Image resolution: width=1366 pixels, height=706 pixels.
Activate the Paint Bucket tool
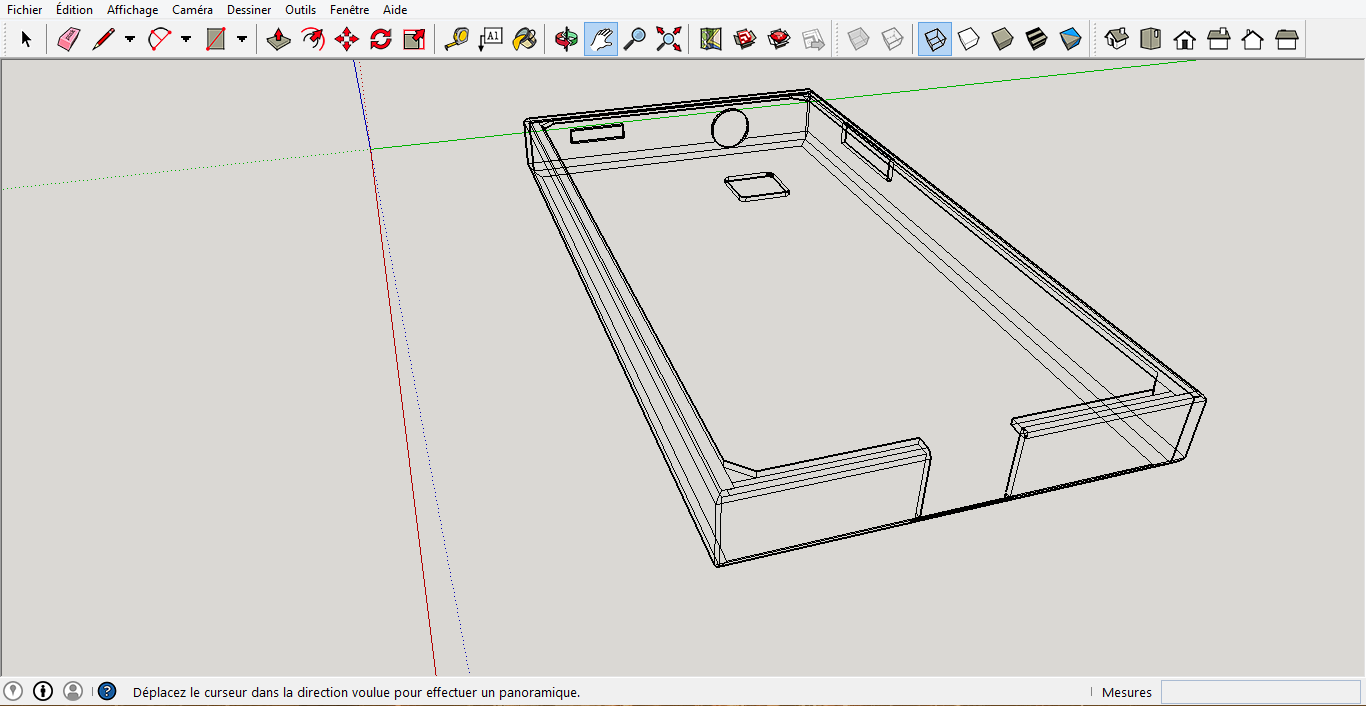[524, 40]
